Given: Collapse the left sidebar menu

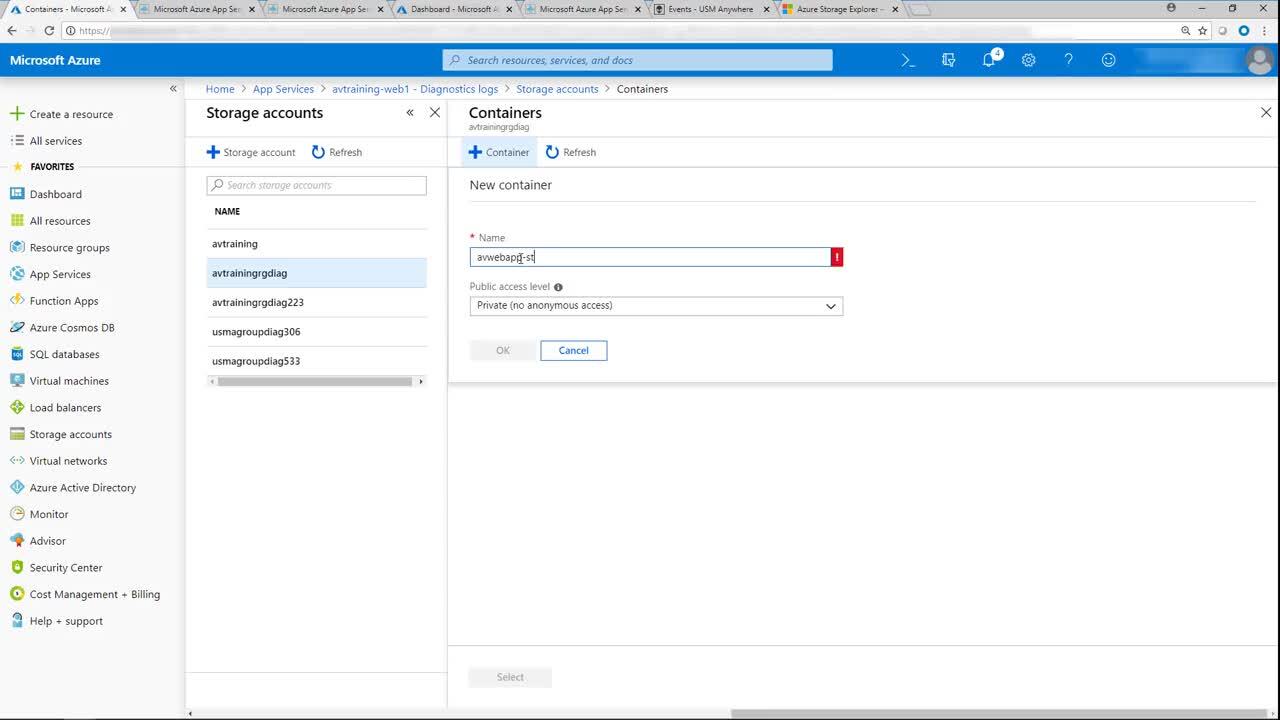Looking at the screenshot, I should pyautogui.click(x=173, y=89).
